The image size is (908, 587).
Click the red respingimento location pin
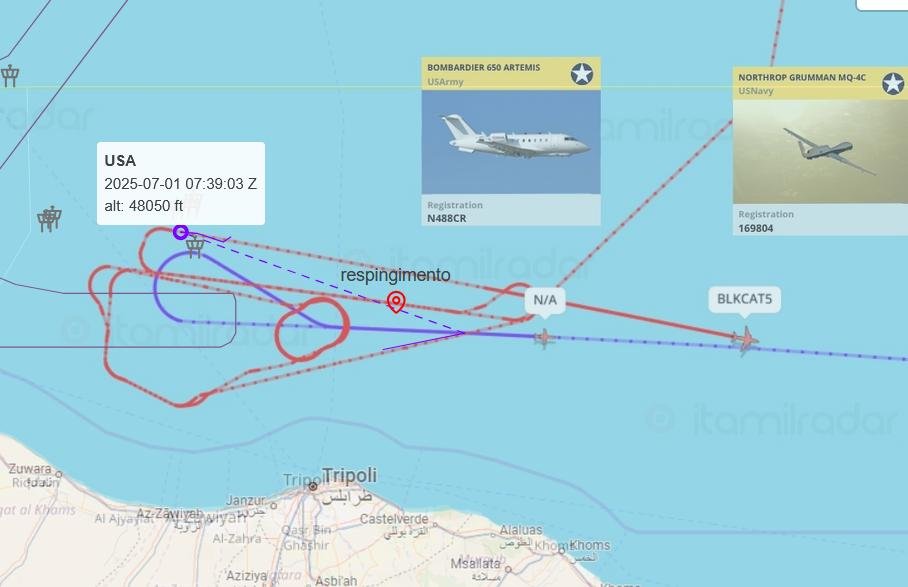tap(396, 302)
